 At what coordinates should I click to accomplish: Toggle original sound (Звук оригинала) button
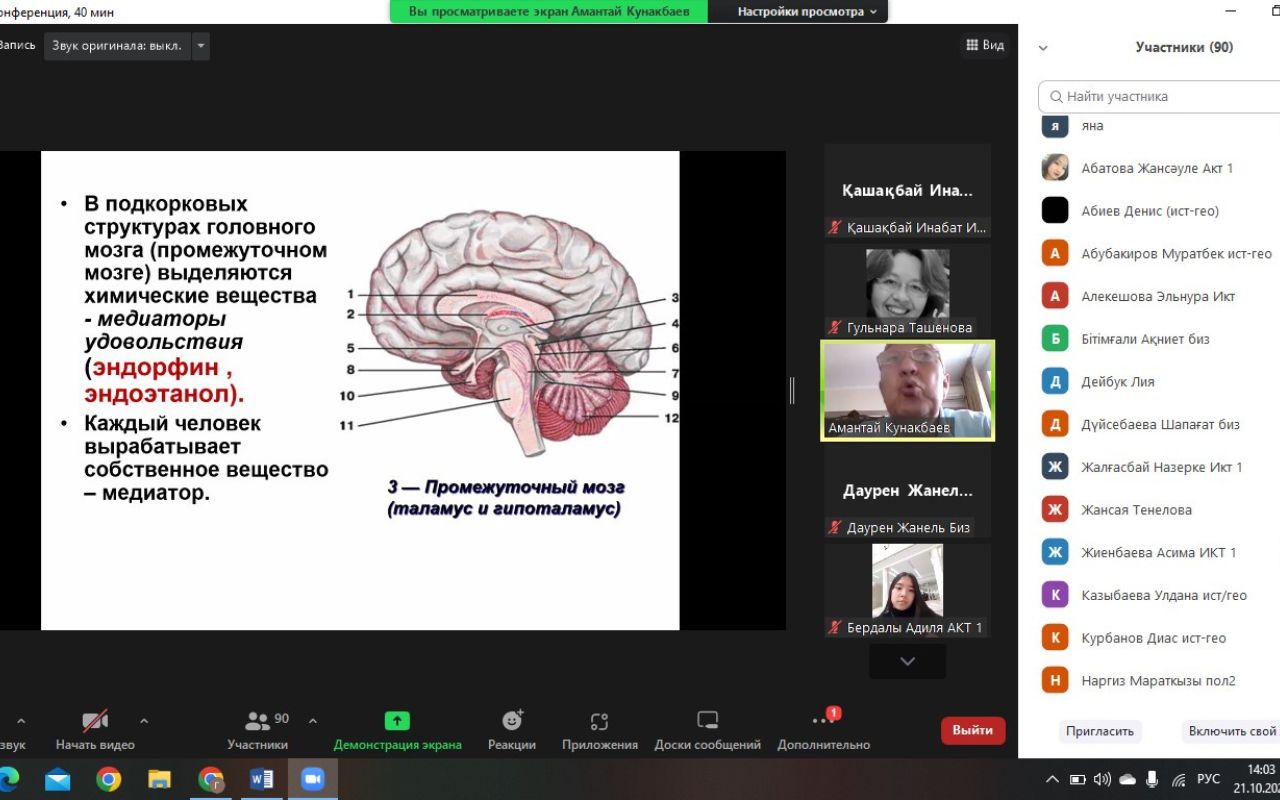pos(117,46)
